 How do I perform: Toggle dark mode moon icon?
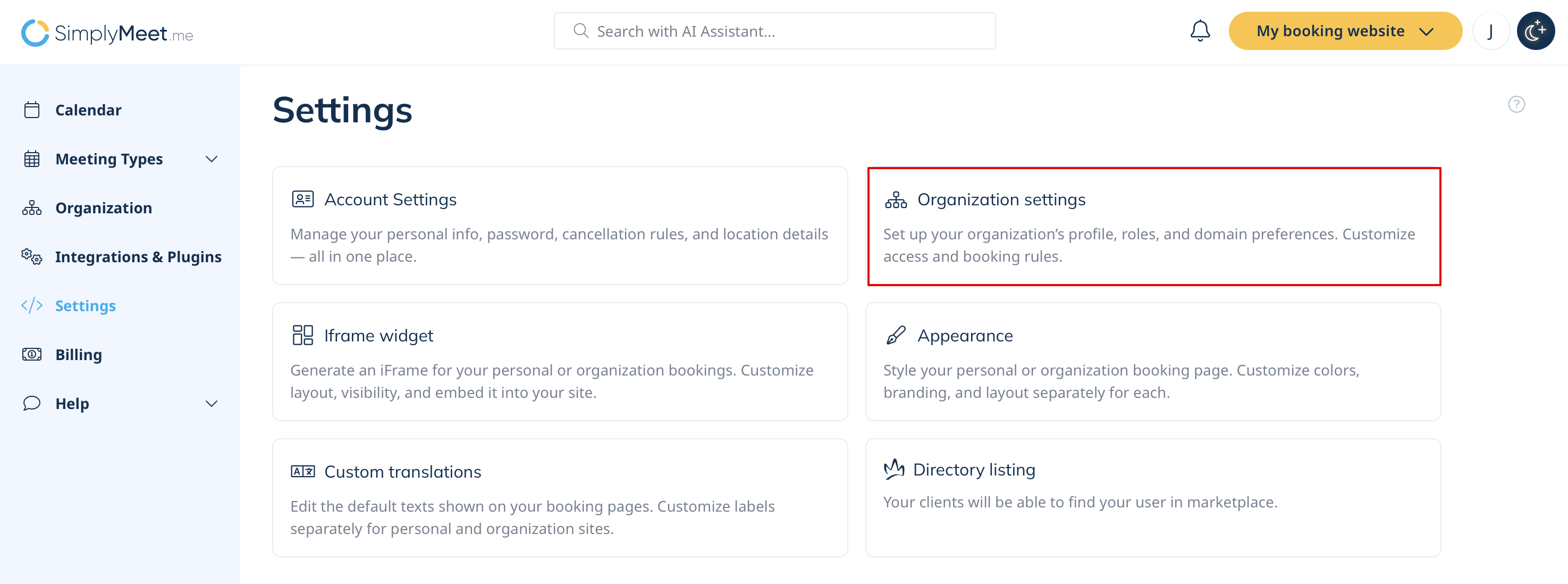[1535, 31]
